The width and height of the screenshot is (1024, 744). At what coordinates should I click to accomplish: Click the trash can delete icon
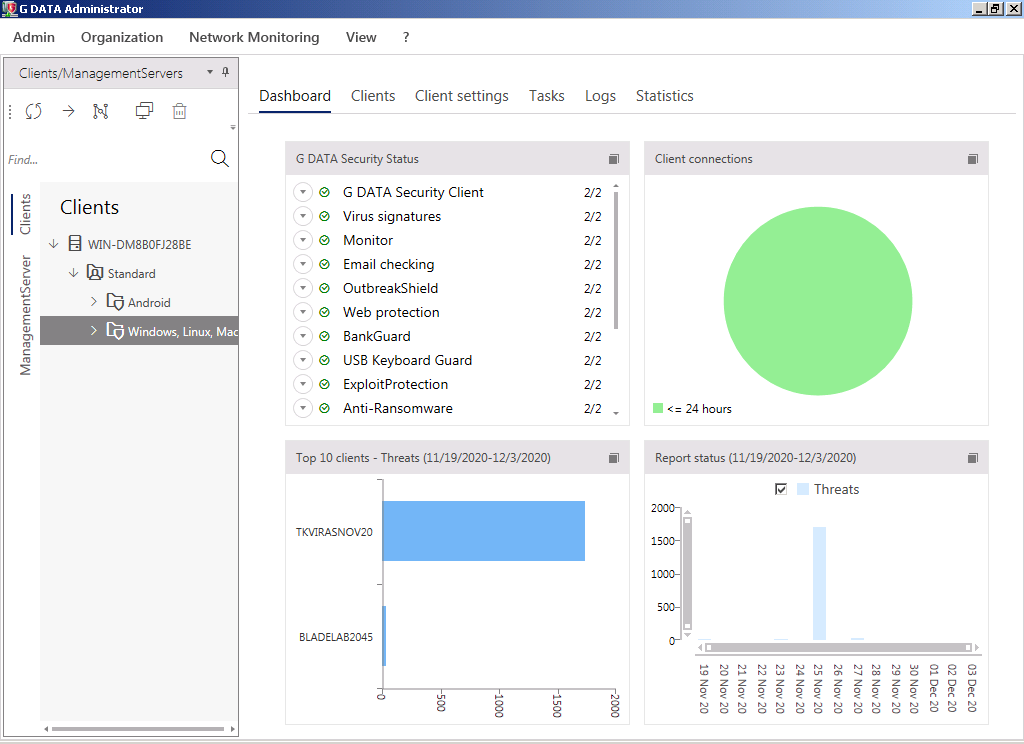point(179,111)
